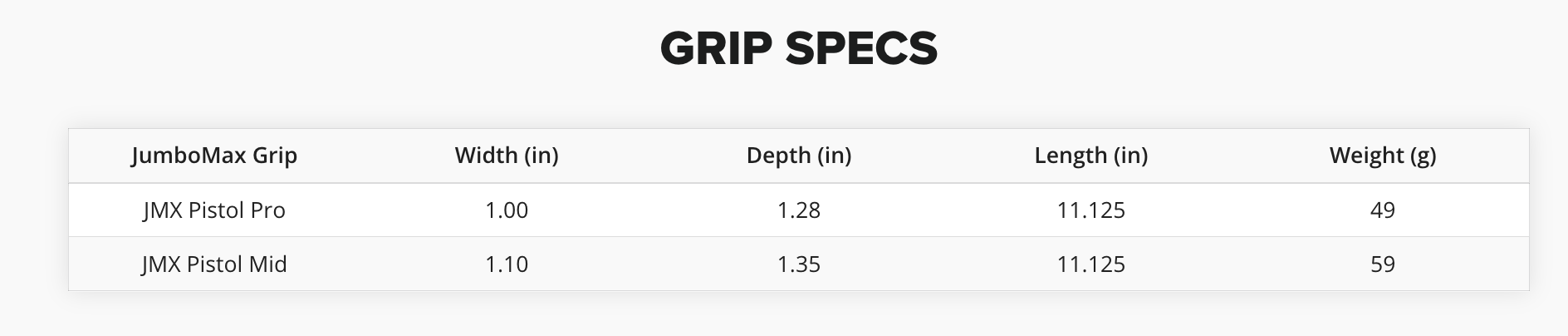1568x336 pixels.
Task: Click the Depth (in) column header
Action: [x=799, y=156]
